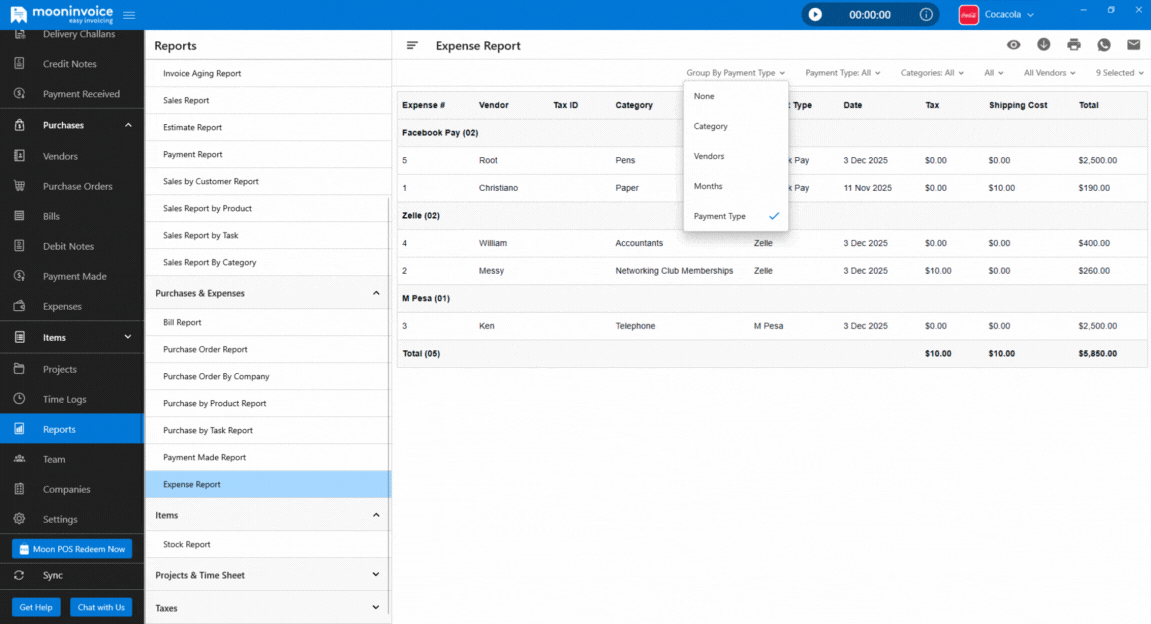Send the report using the email icon
1151x624 pixels.
pyautogui.click(x=1133, y=45)
